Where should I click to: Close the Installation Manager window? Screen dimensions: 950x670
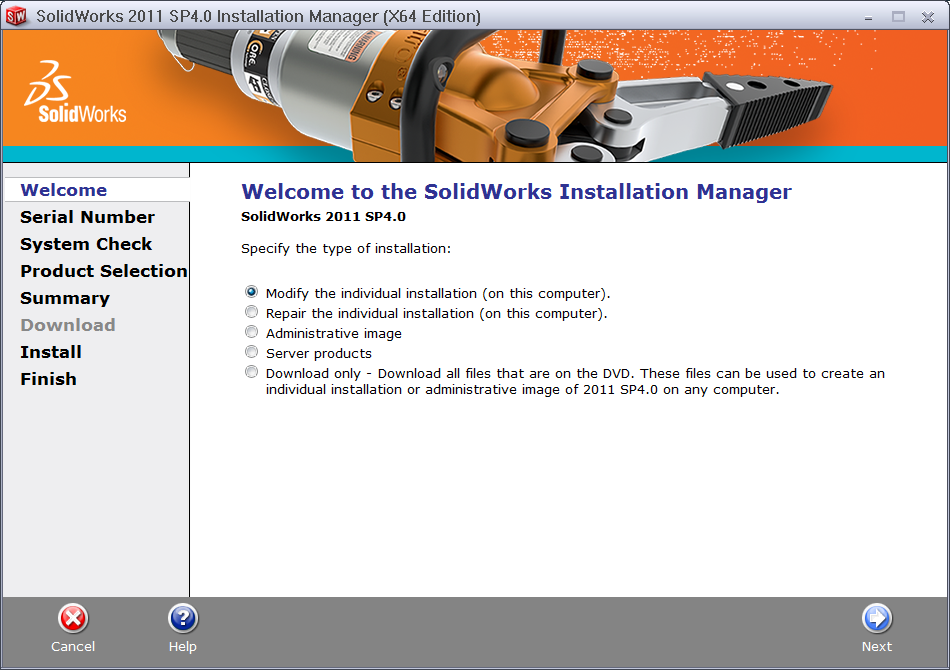click(928, 17)
